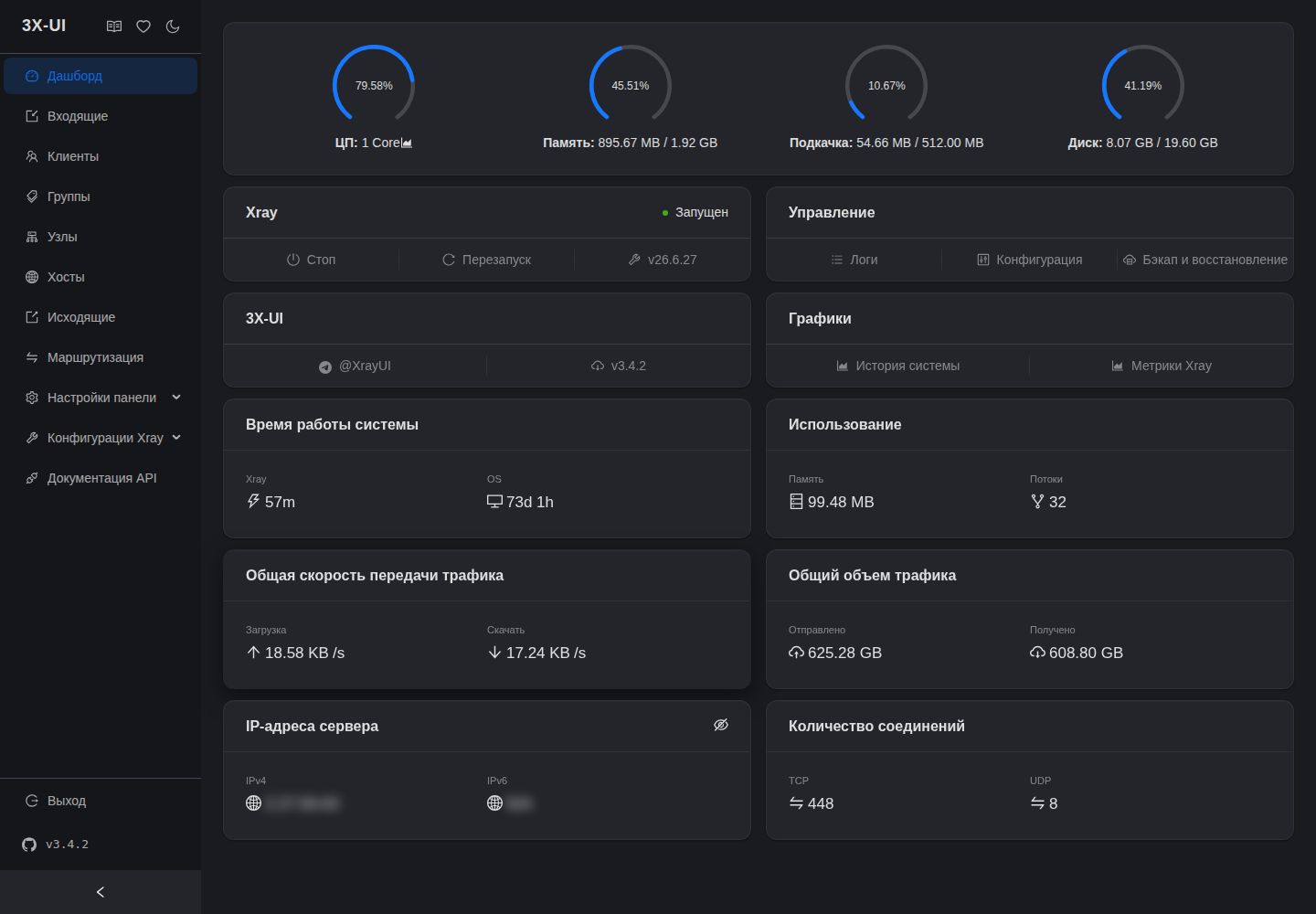Click the 3X-UI logo title
The height and width of the screenshot is (914, 1316).
[44, 26]
